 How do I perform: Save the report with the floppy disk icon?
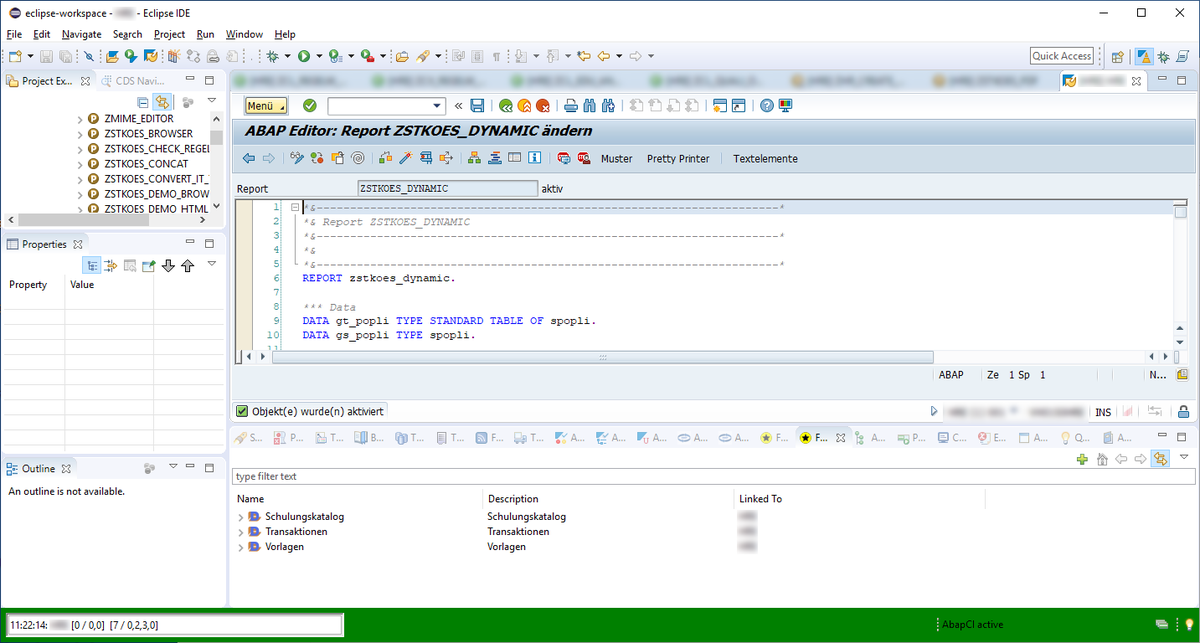pos(477,106)
